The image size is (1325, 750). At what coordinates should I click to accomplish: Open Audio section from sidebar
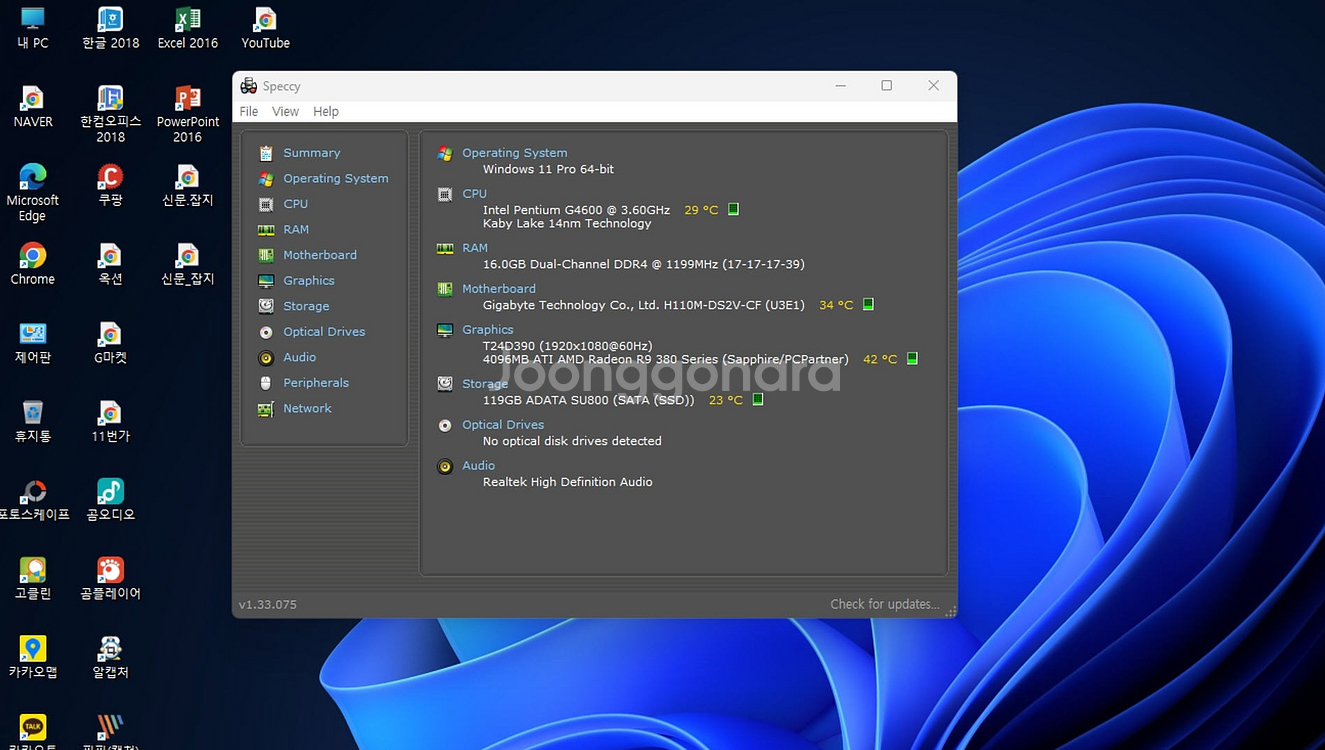click(299, 357)
